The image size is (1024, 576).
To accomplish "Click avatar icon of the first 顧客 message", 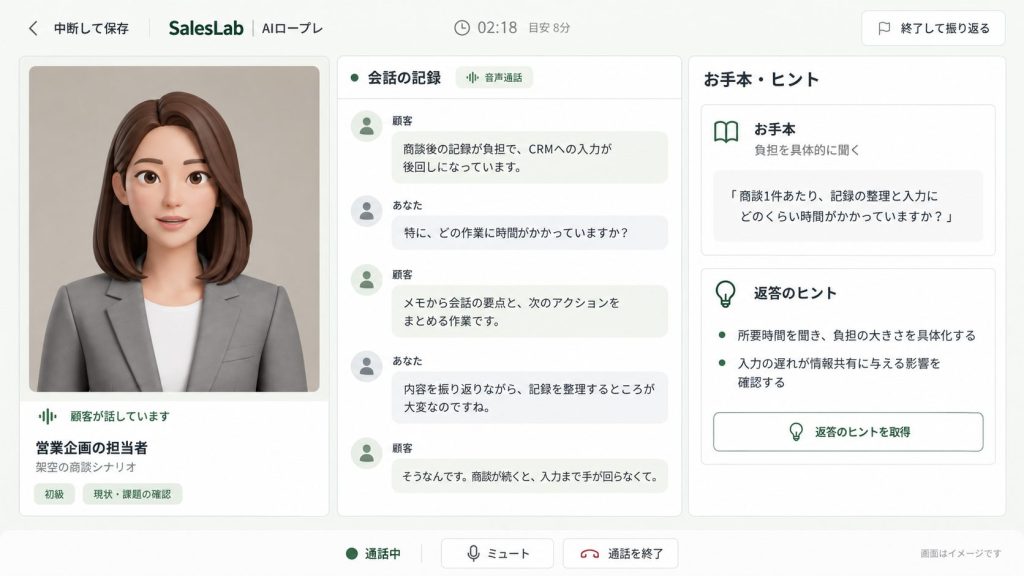I will (366, 126).
